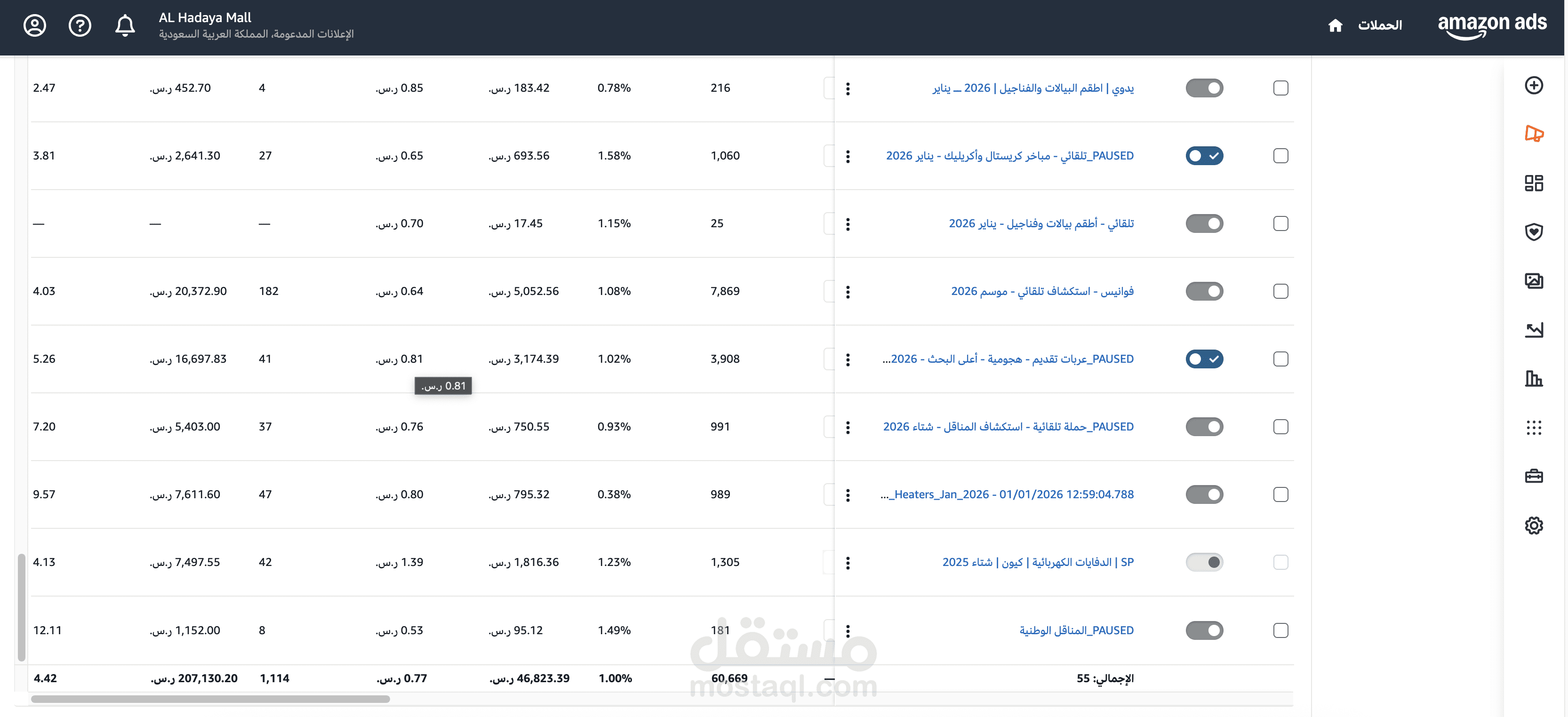Open three-dot menu for فوانيس campaign
Viewport: 1568px width, 717px height.
(x=848, y=292)
